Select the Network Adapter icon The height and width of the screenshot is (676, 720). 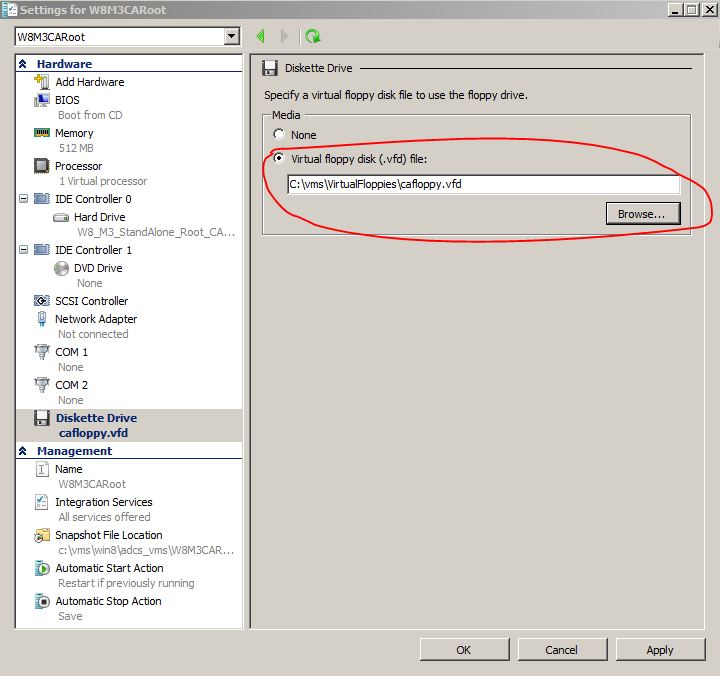coord(41,319)
